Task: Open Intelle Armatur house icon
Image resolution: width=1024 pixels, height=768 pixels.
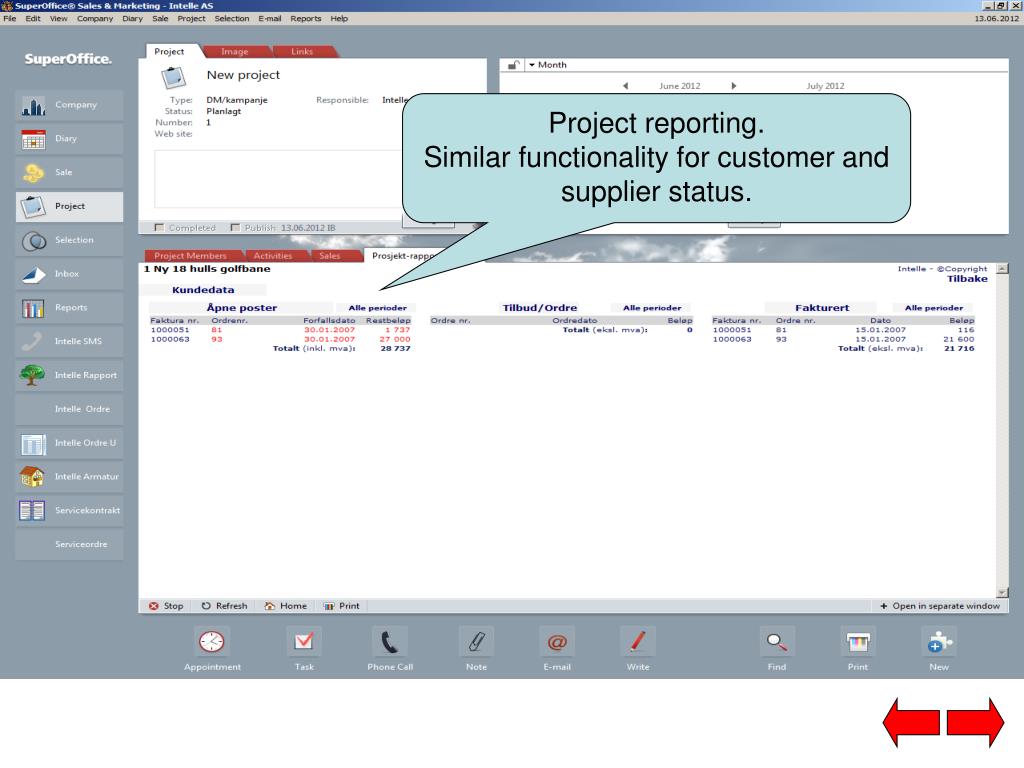Action: tap(32, 477)
